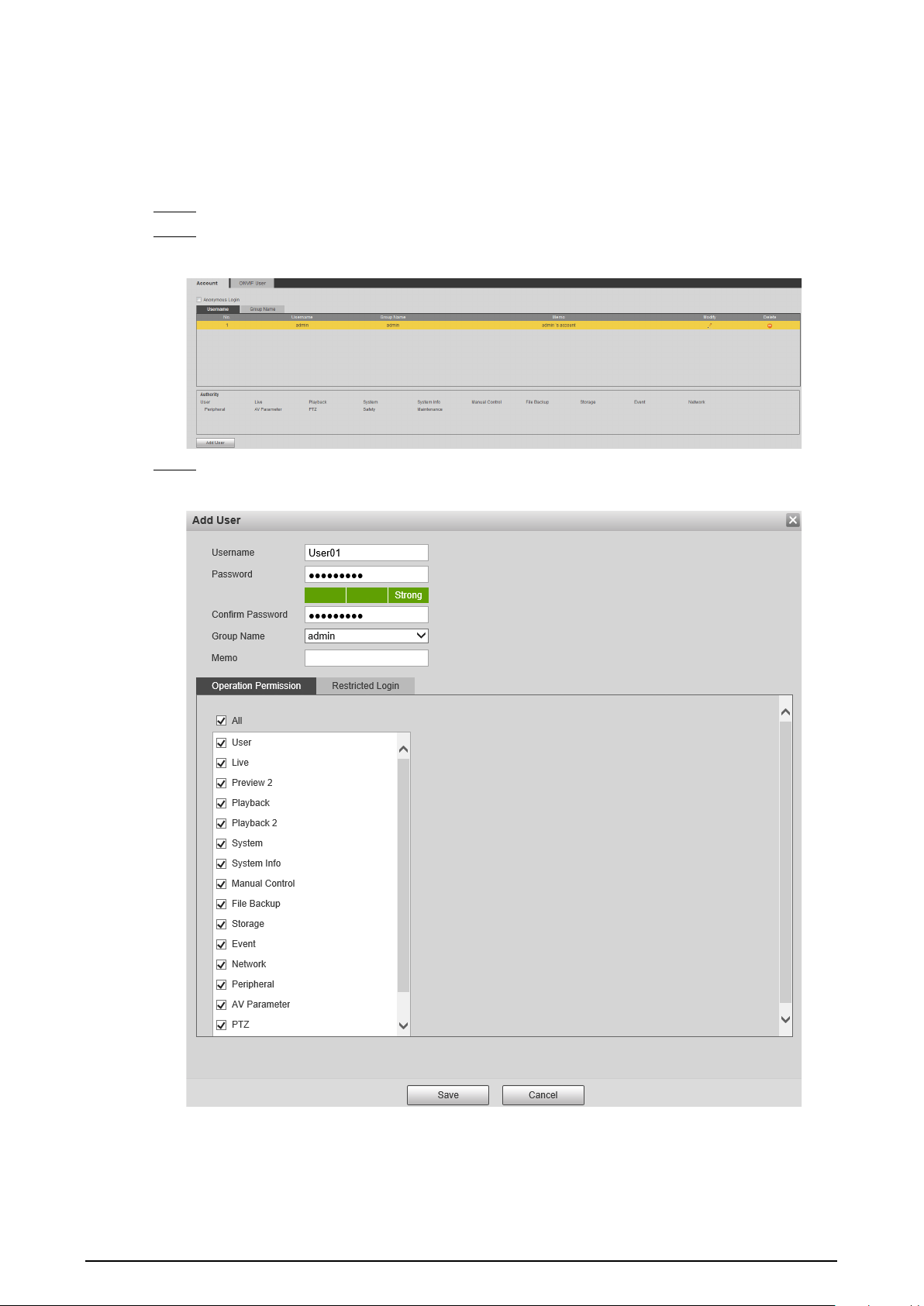924x1306 pixels.
Task: Click the permission list scrollbar thumb
Action: [403, 876]
